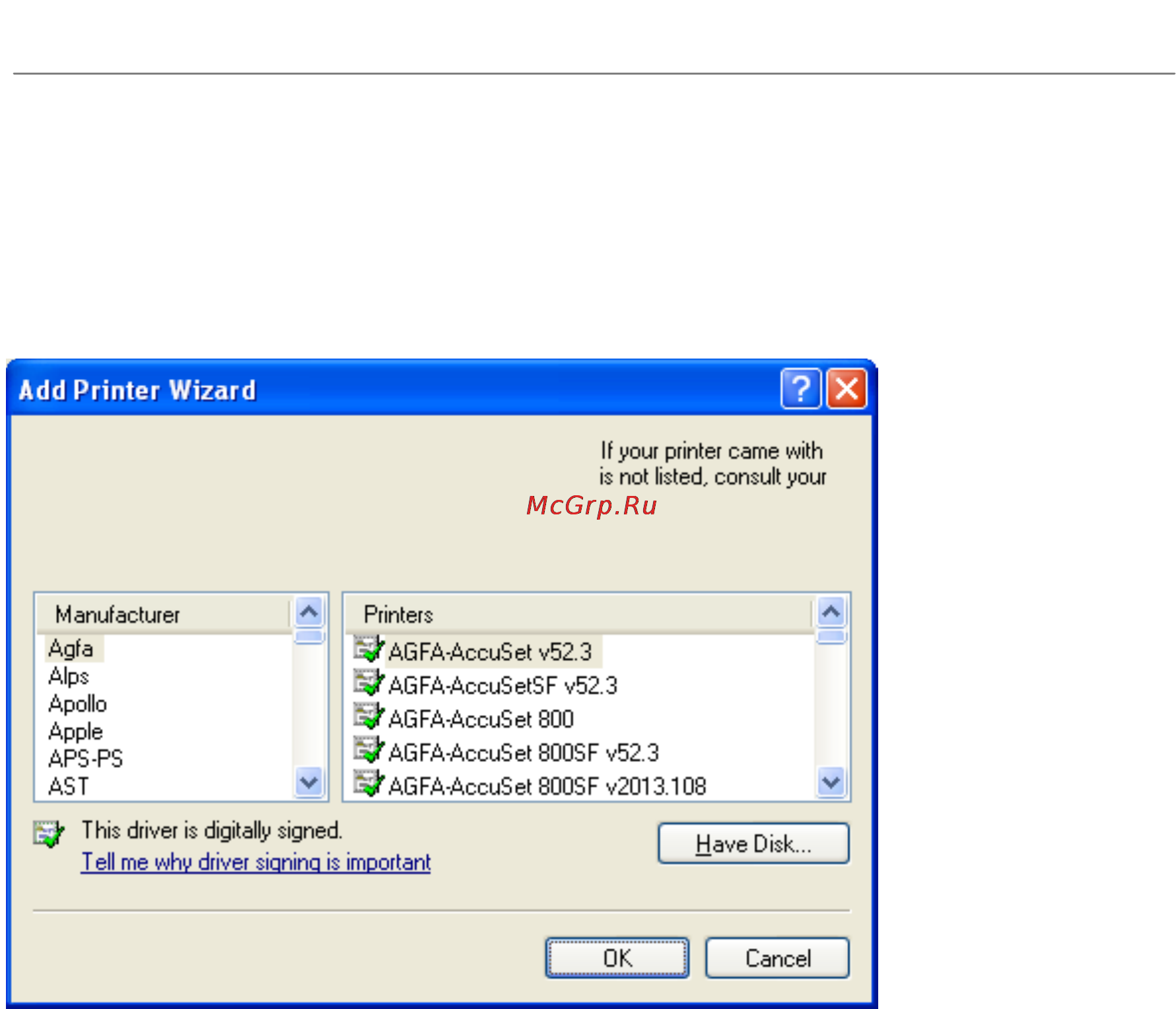The height and width of the screenshot is (1009, 1176).
Task: Select the signed driver icon for AGFA-AccuSet v52.3
Action: click(x=368, y=648)
